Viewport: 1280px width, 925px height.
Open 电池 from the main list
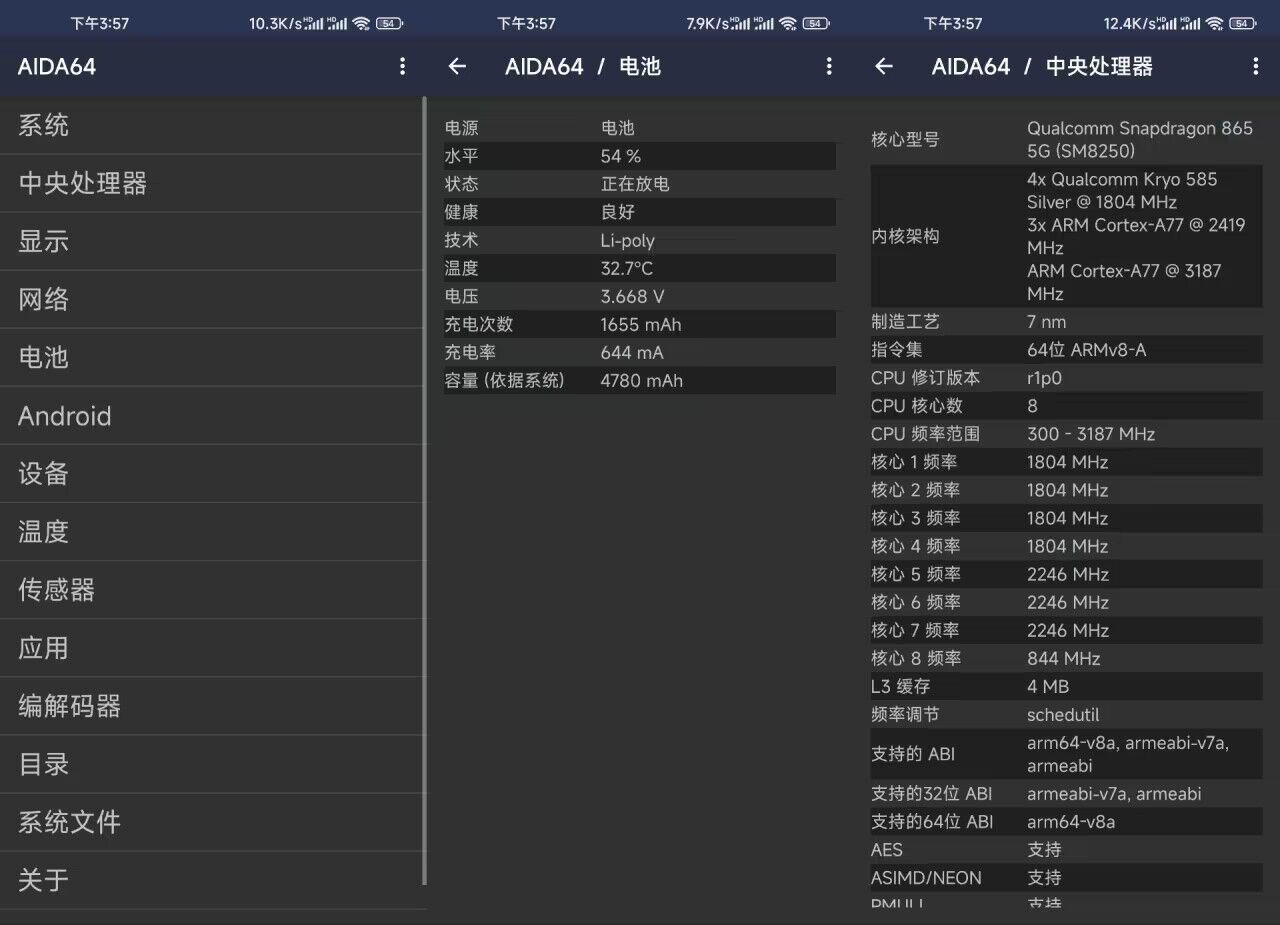click(213, 358)
